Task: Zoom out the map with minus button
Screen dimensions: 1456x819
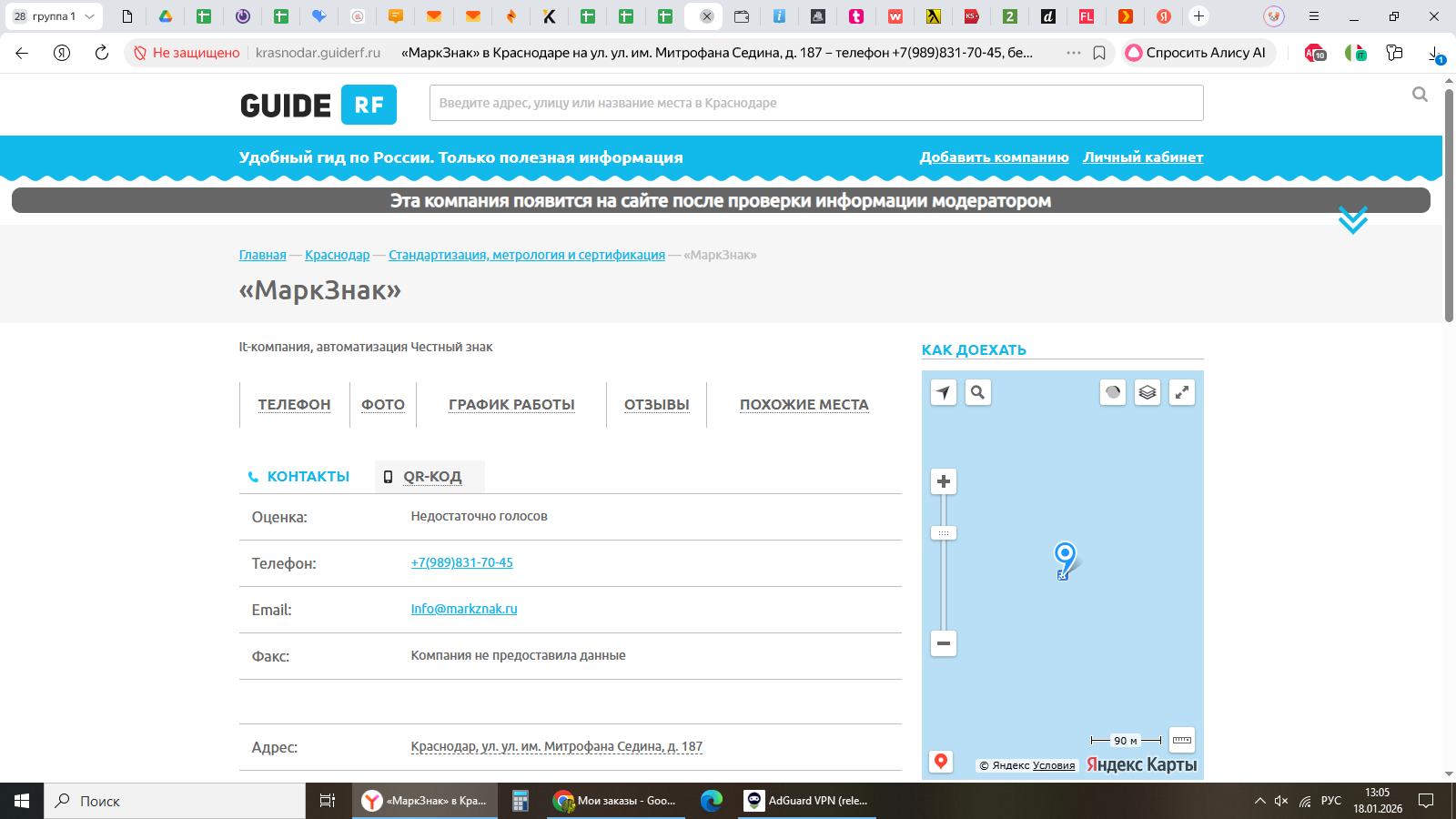Action: click(944, 643)
